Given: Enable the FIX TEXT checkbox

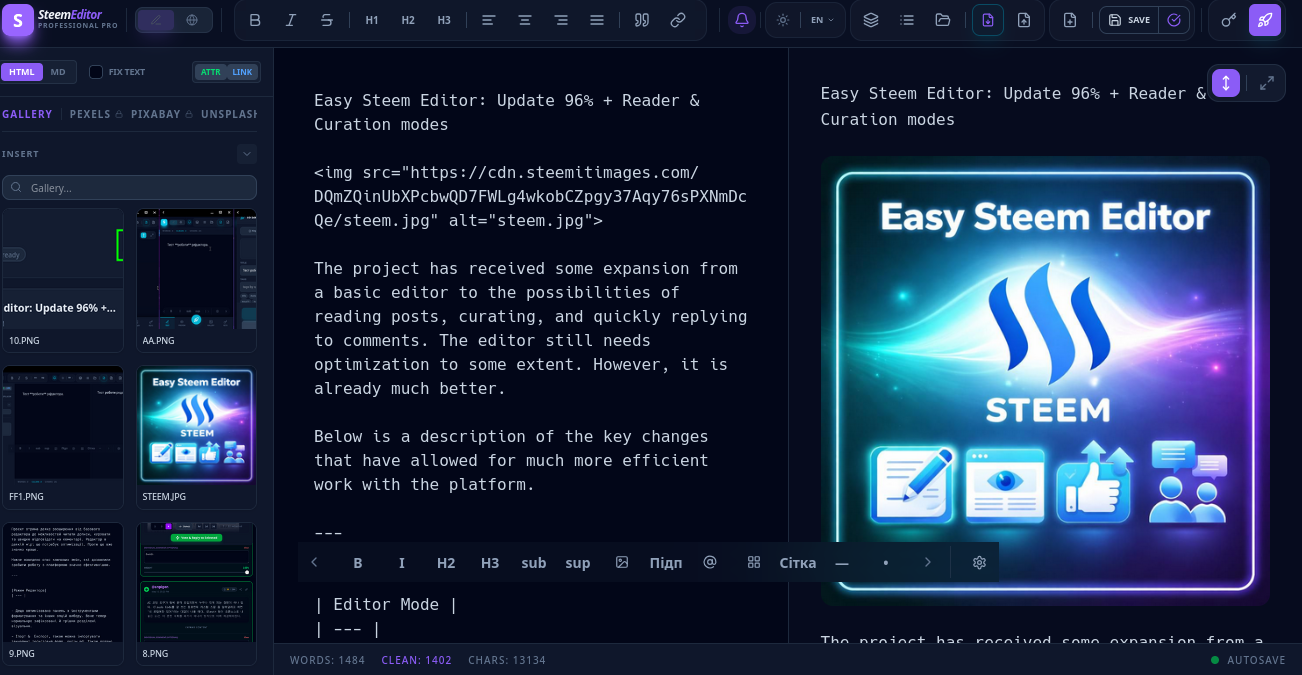Looking at the screenshot, I should click(x=96, y=72).
